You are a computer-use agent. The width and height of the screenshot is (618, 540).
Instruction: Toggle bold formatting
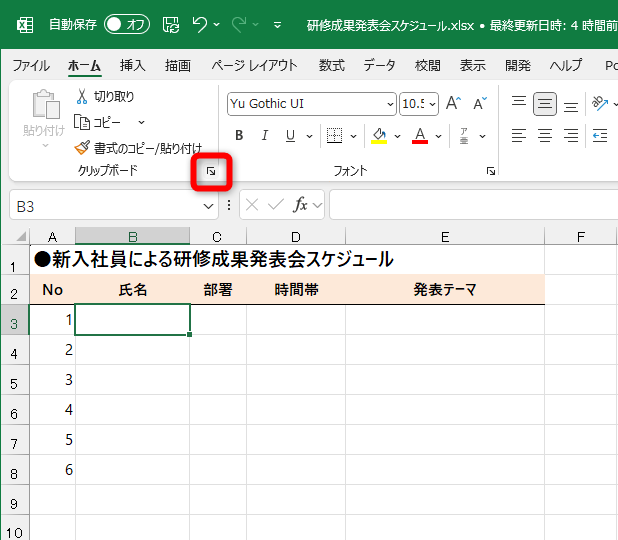coord(239,136)
